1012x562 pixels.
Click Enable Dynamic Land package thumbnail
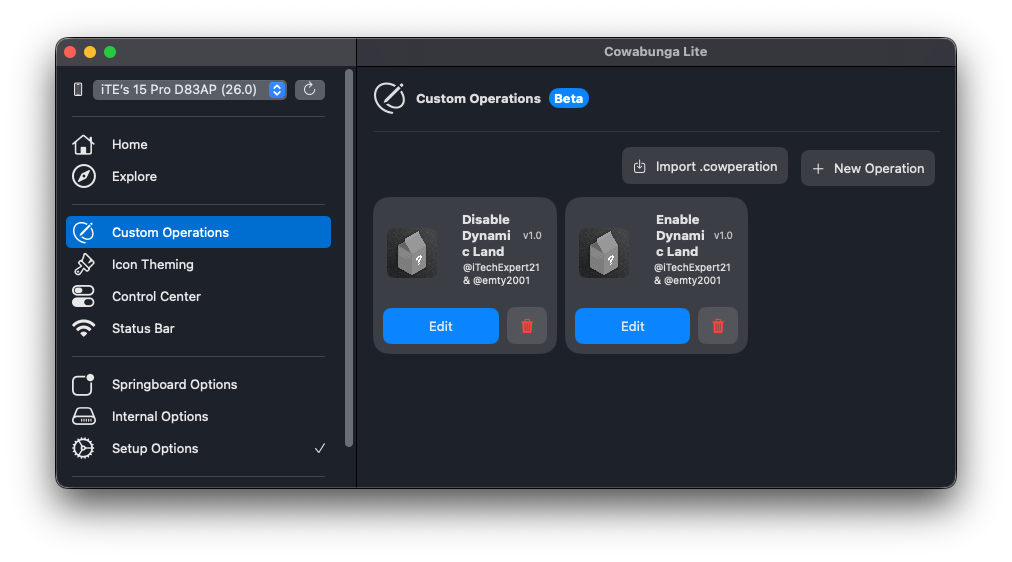[604, 253]
